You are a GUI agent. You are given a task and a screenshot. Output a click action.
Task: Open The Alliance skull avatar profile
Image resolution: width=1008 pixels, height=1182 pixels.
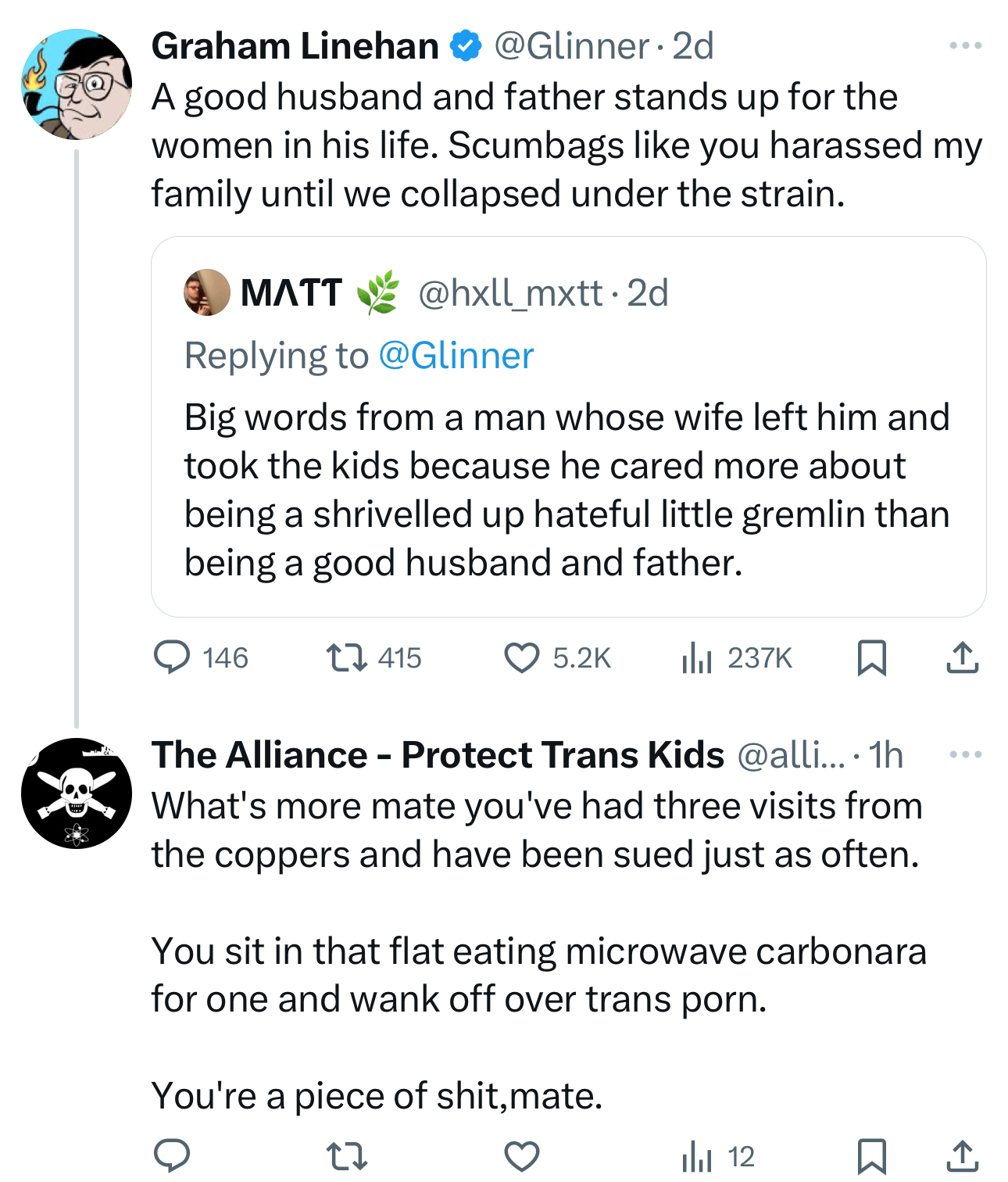tap(77, 793)
